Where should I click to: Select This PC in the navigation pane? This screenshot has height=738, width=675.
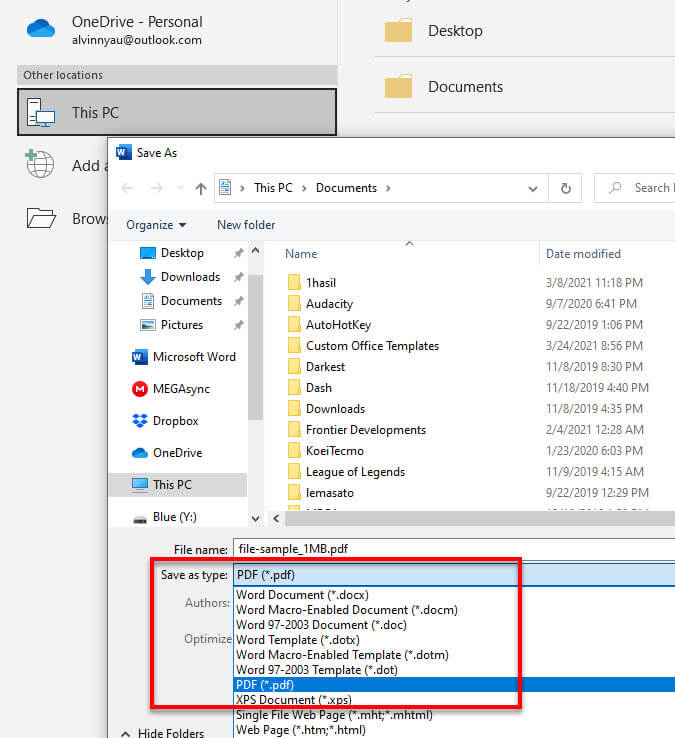pos(178,485)
